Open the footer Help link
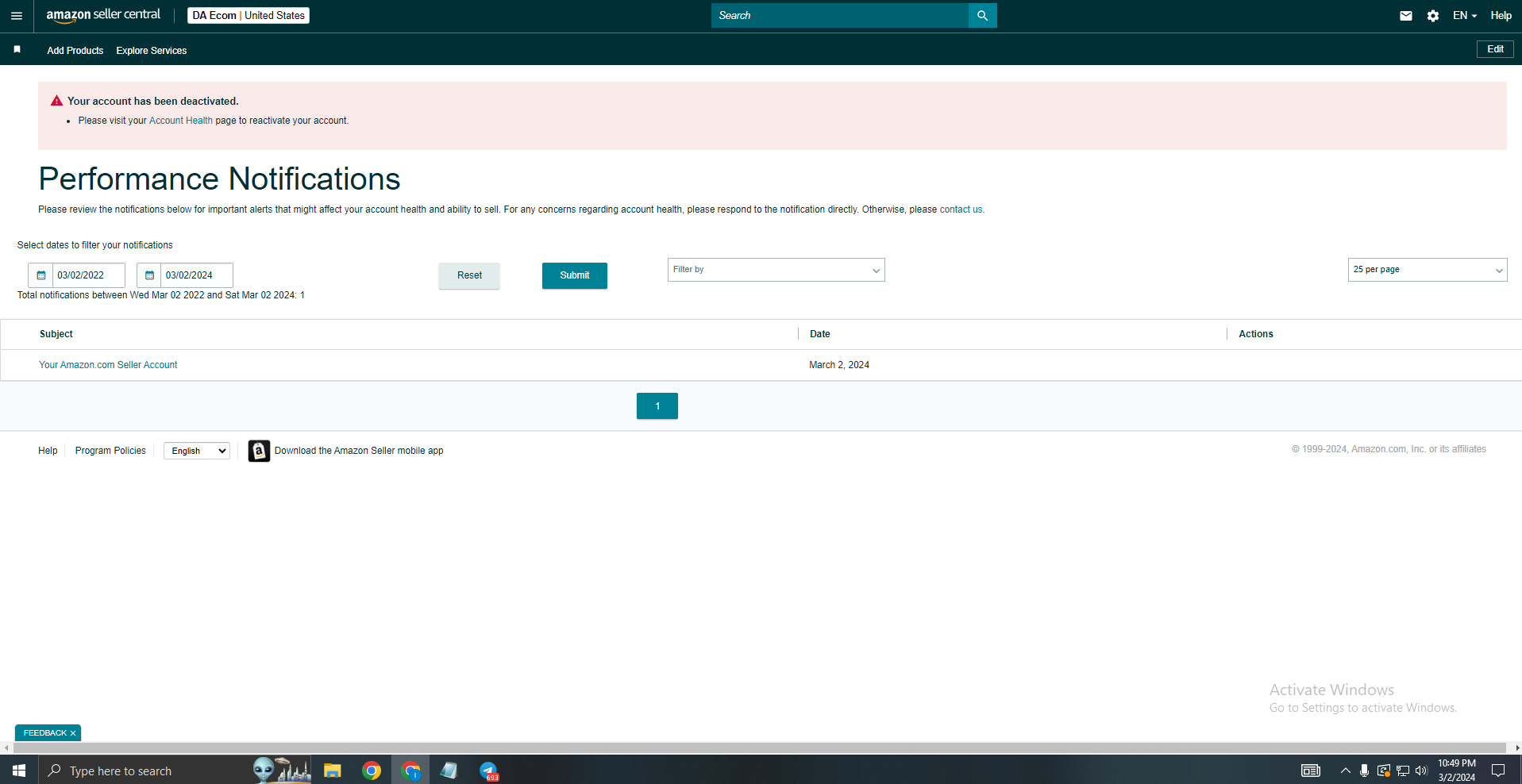The width and height of the screenshot is (1522, 784). click(x=48, y=451)
